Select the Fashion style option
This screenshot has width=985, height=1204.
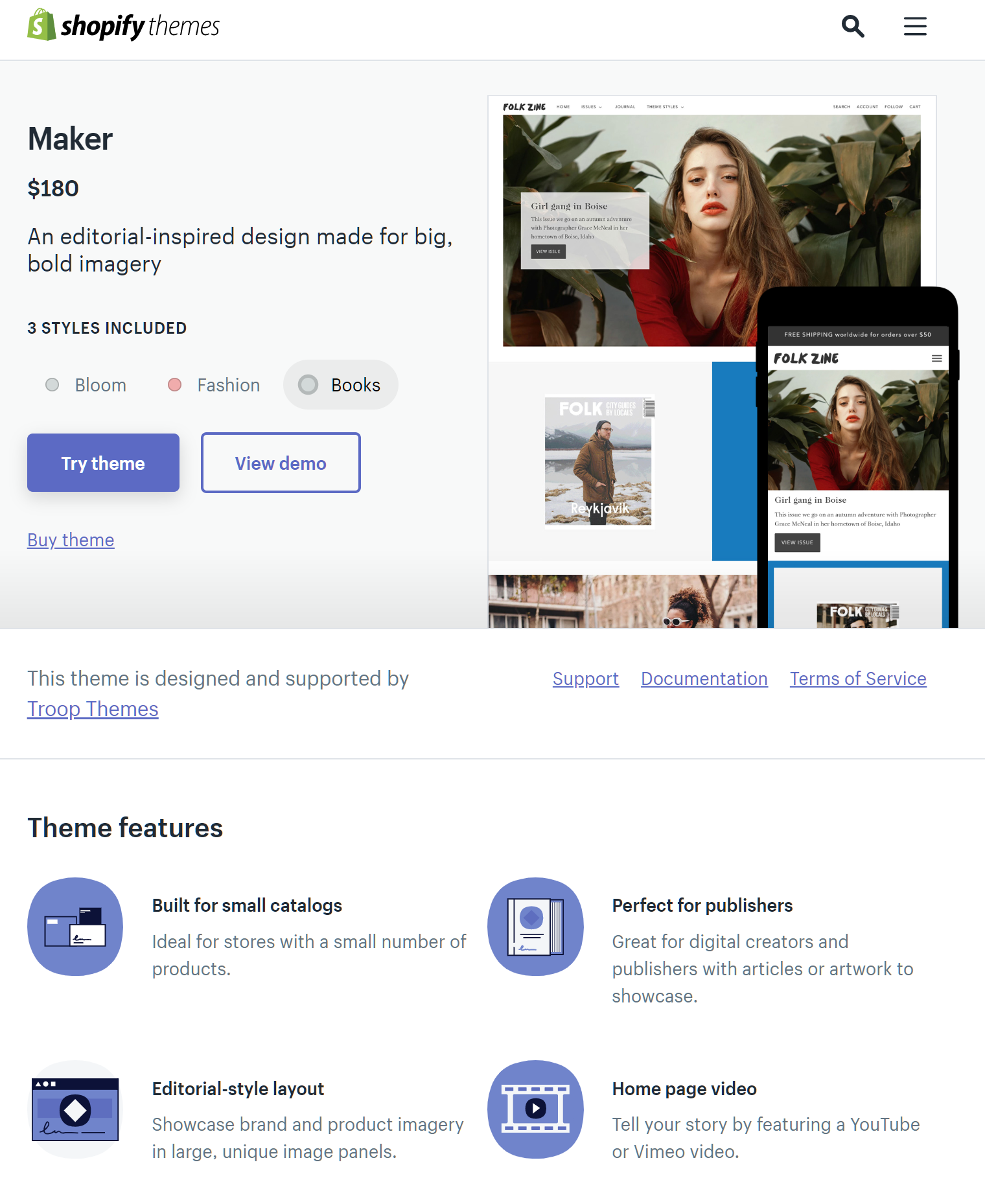[x=214, y=385]
